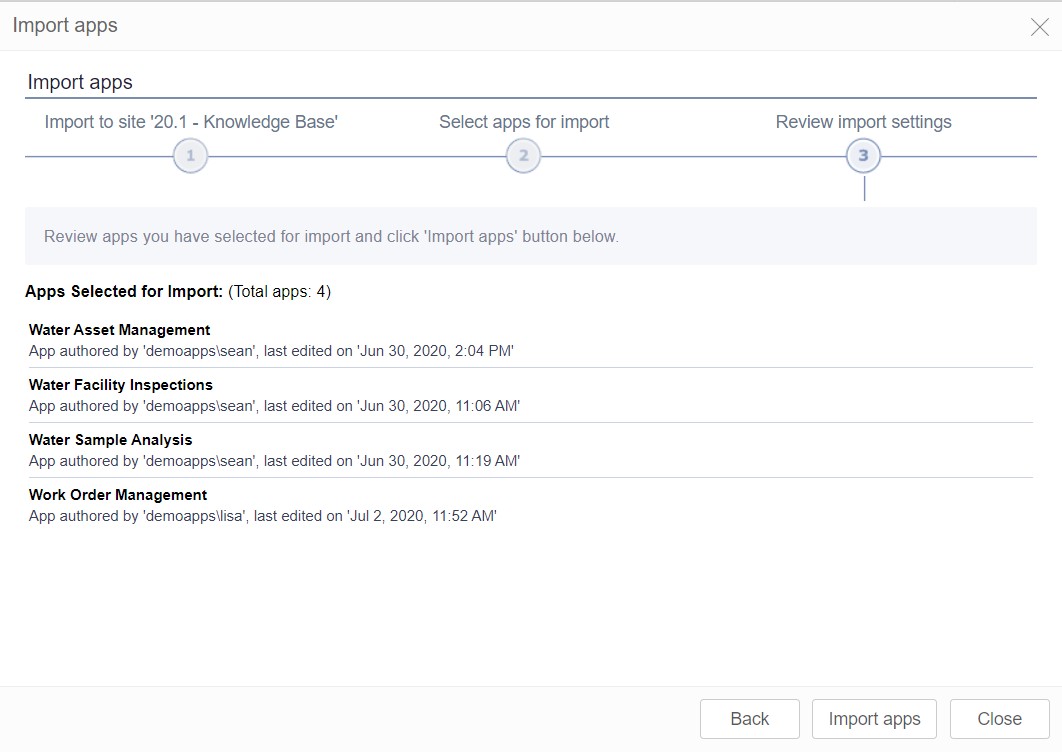Select the 'Water Facility Inspections' app entry

pyautogui.click(x=120, y=384)
